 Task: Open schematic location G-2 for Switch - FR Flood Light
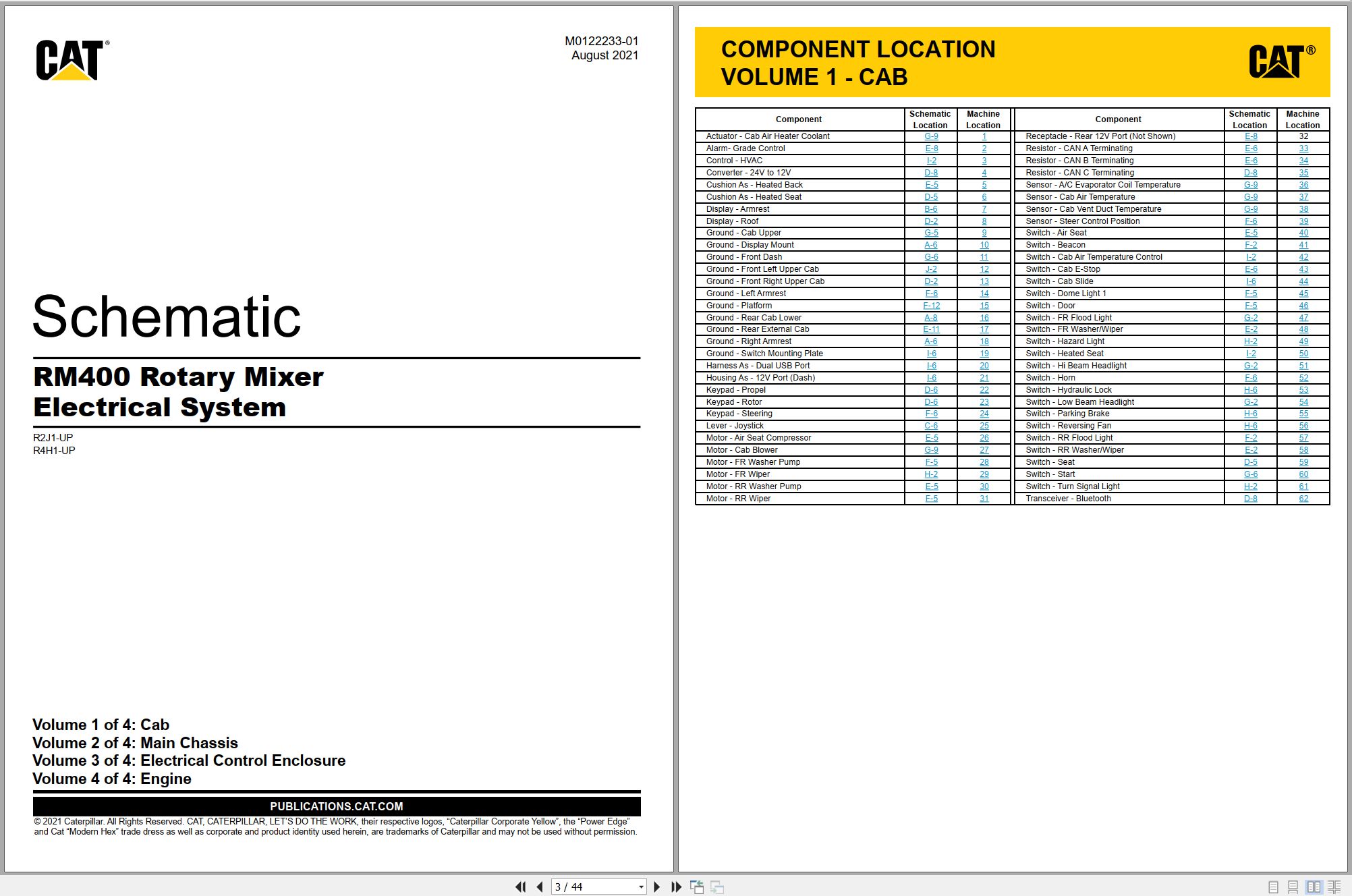[x=1251, y=318]
